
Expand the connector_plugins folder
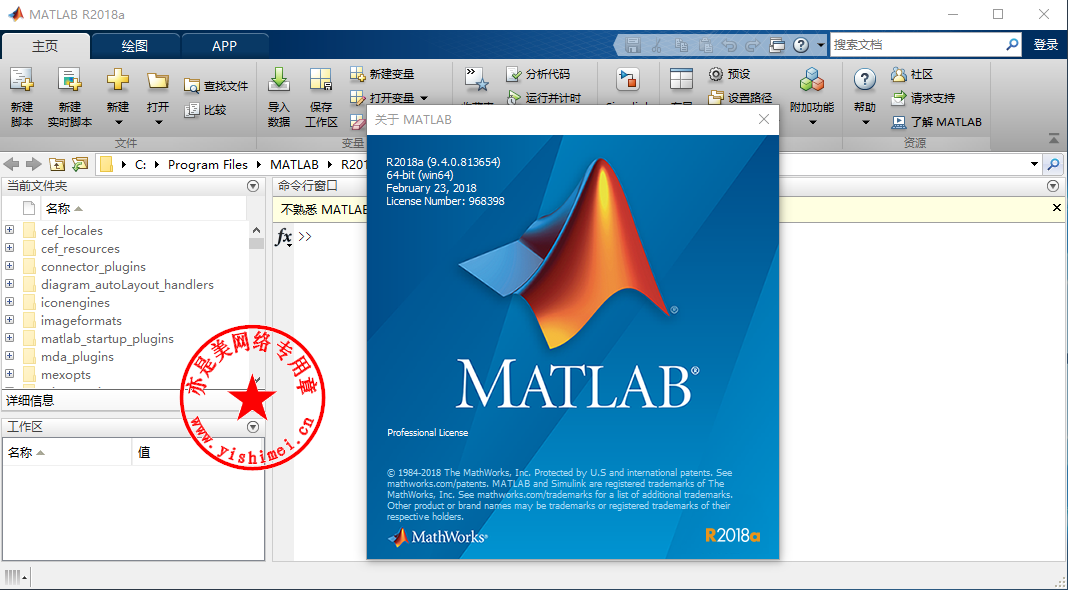(10, 266)
